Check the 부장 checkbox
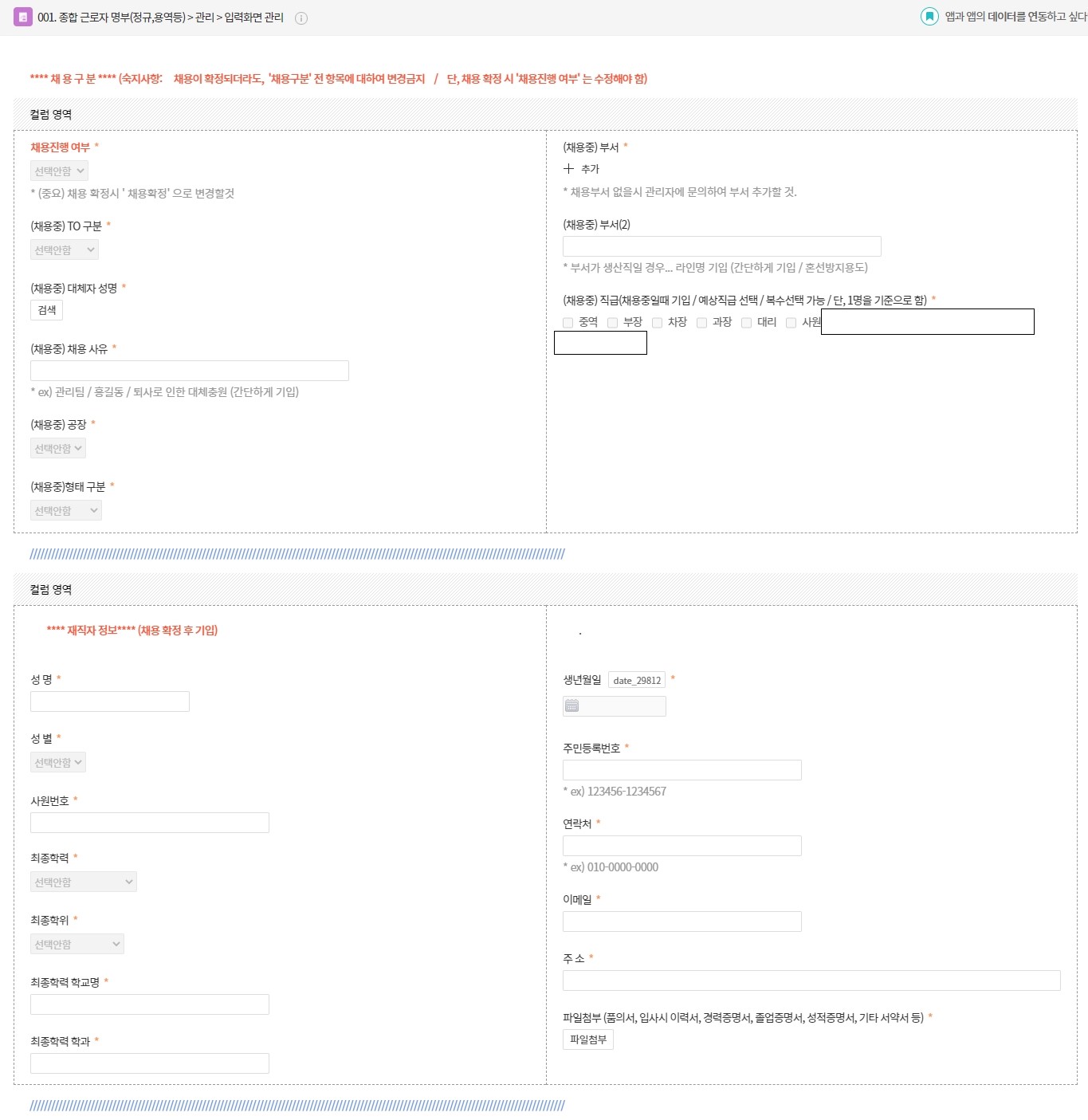 tap(613, 323)
